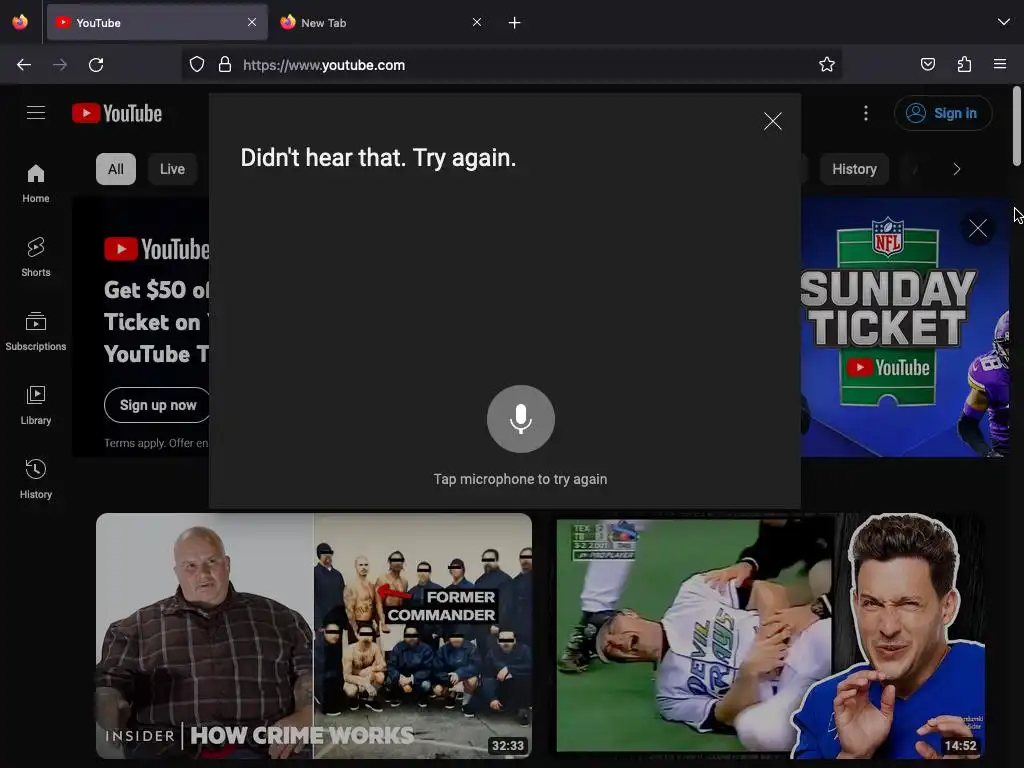
Task: Dismiss the NFL Sunday Ticket banner
Action: click(x=978, y=228)
